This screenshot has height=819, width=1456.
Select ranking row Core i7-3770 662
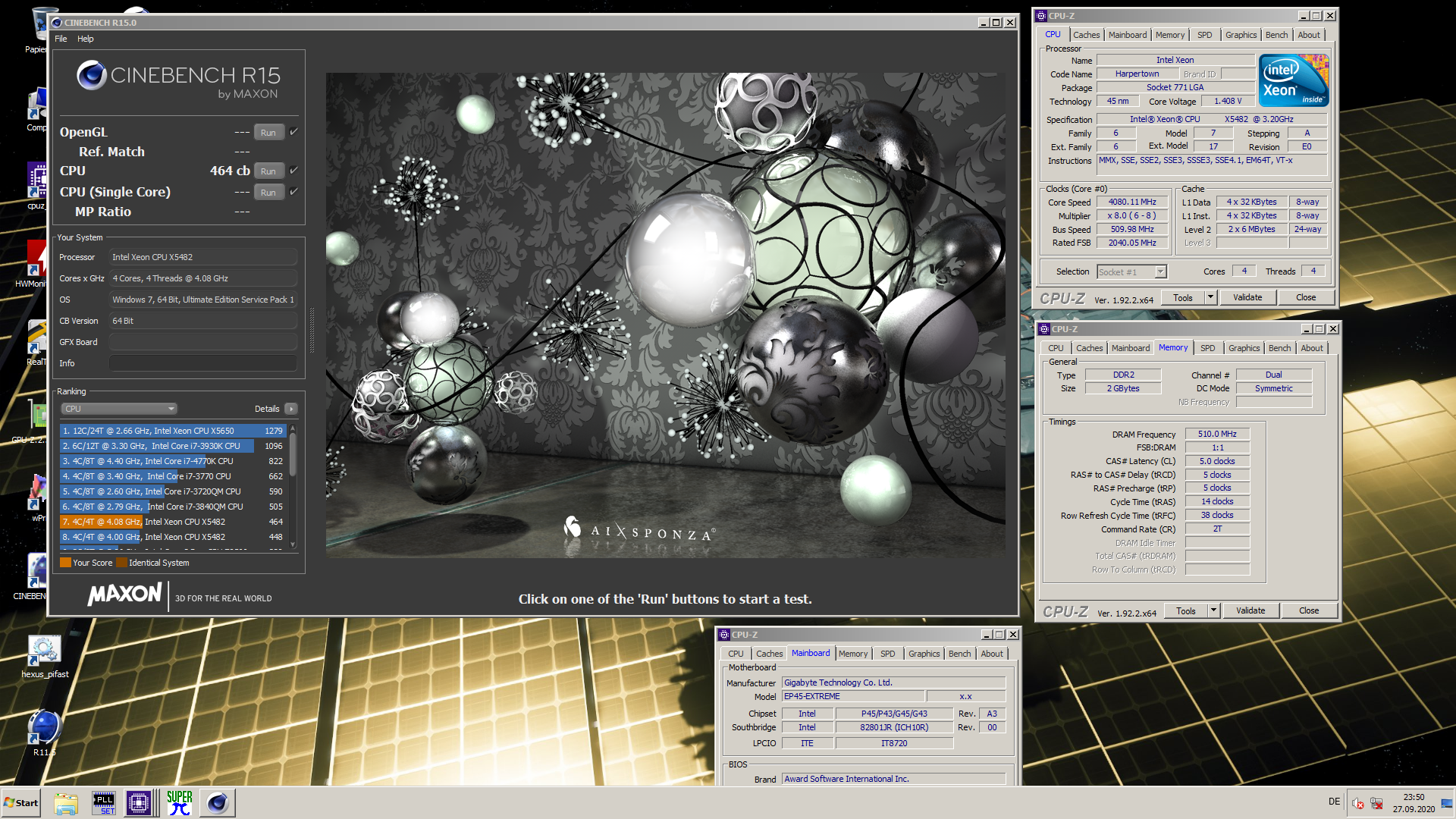[172, 476]
